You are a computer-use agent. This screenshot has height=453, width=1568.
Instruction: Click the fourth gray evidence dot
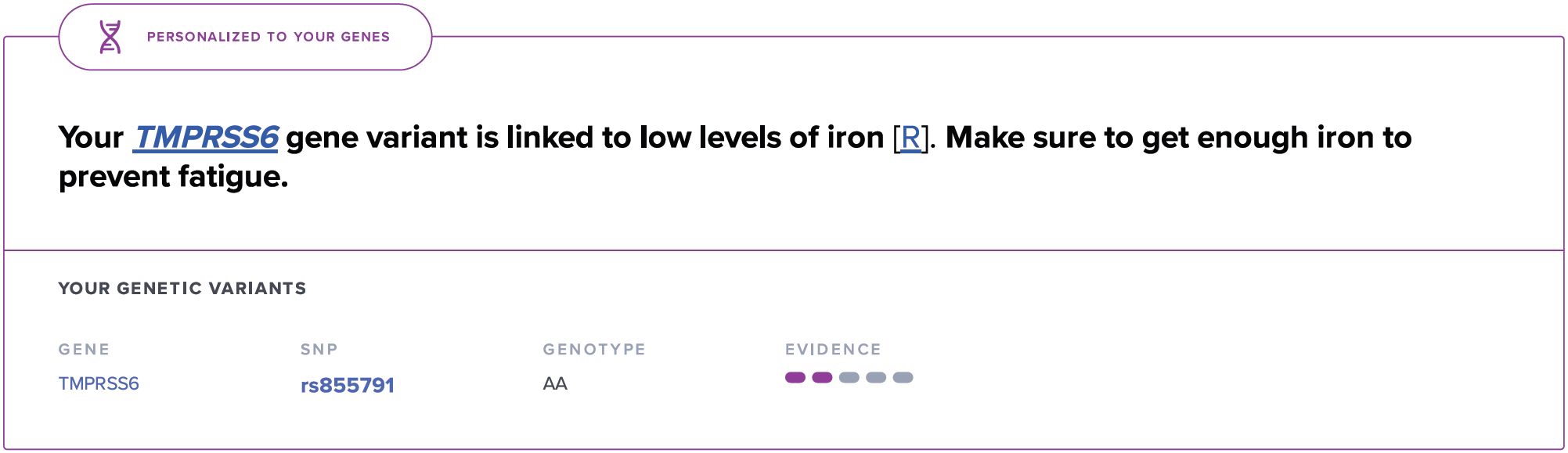(876, 378)
